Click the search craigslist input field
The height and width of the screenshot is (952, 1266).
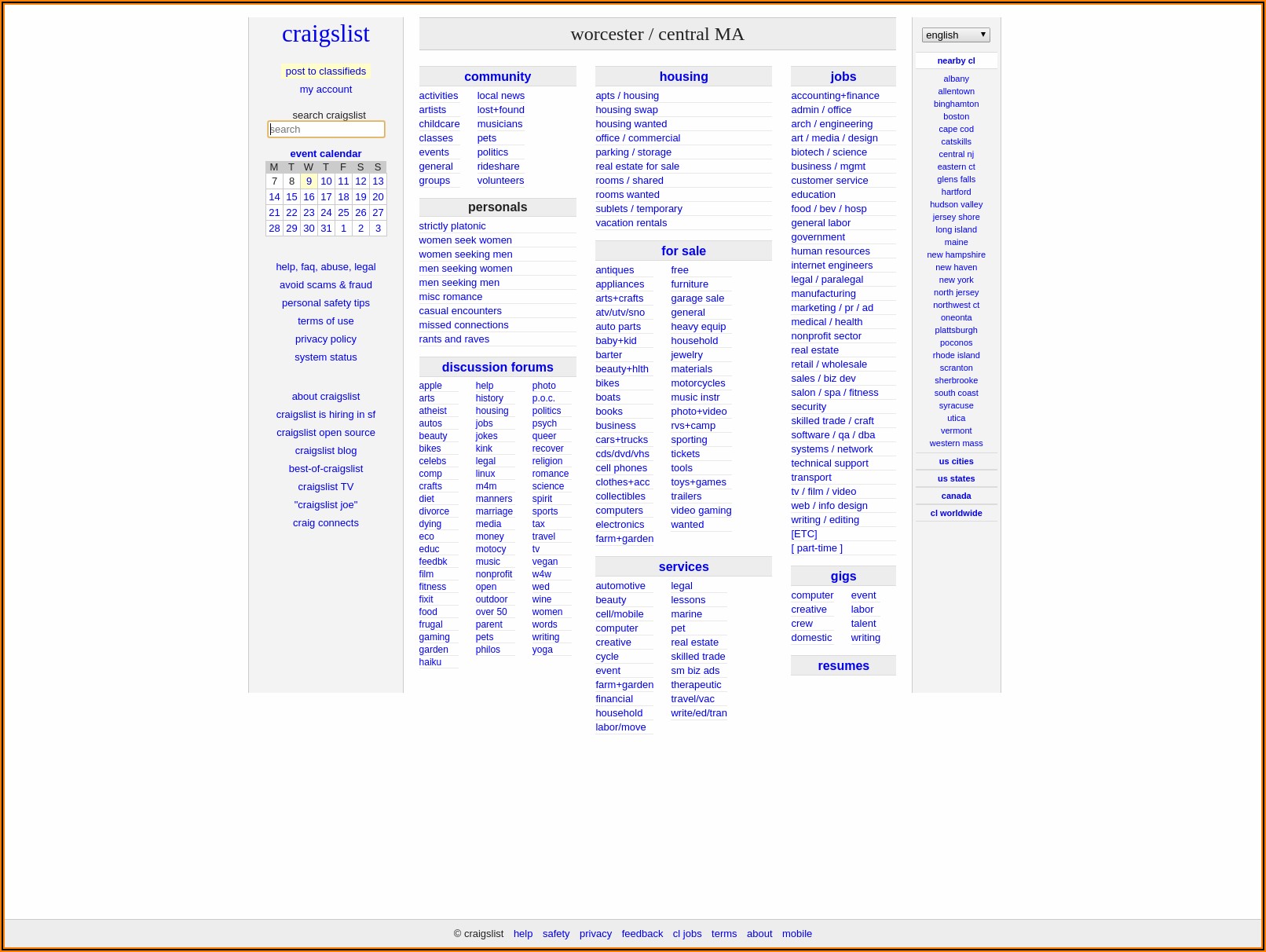tap(326, 130)
